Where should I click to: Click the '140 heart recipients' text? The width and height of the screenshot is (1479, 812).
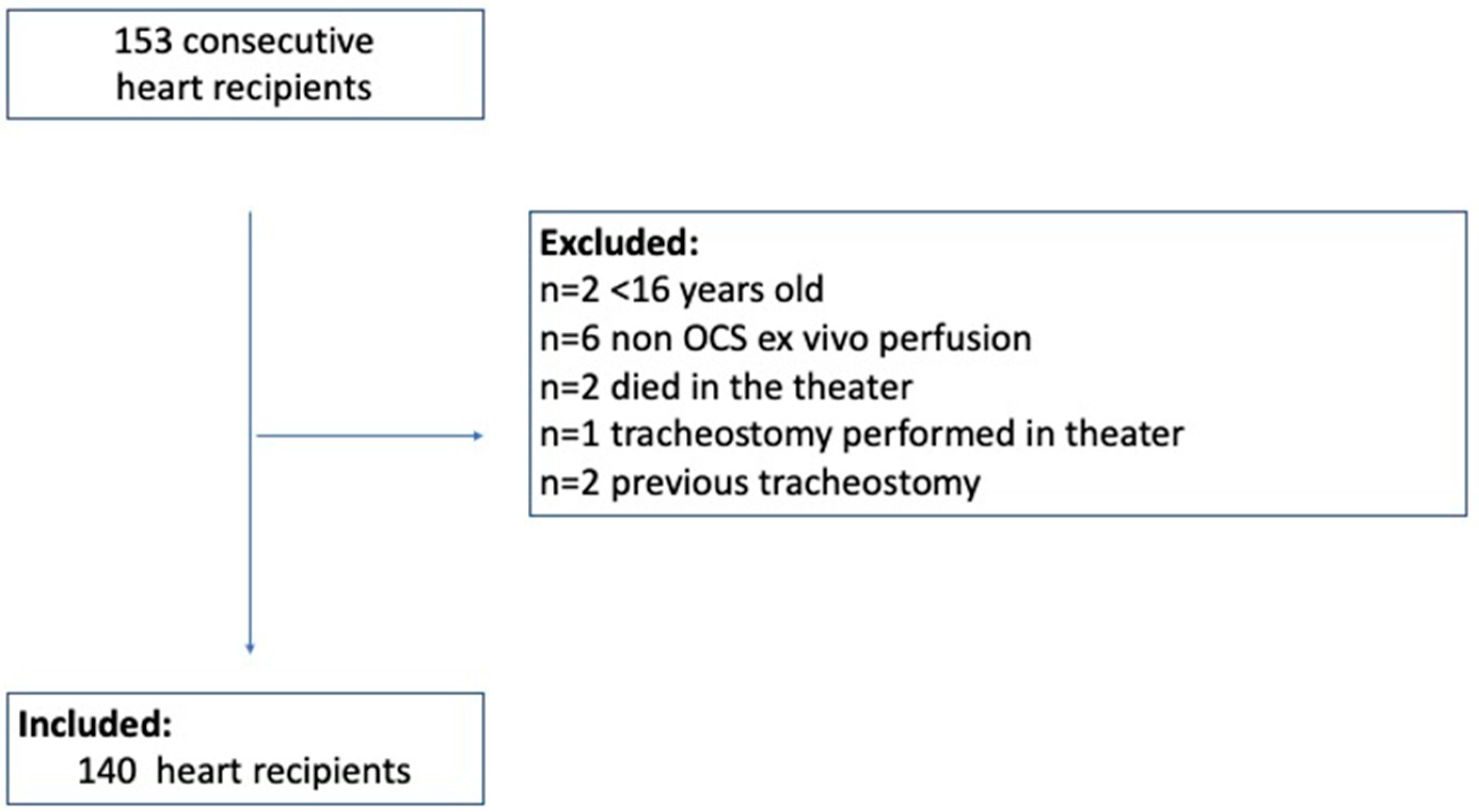pos(244,771)
